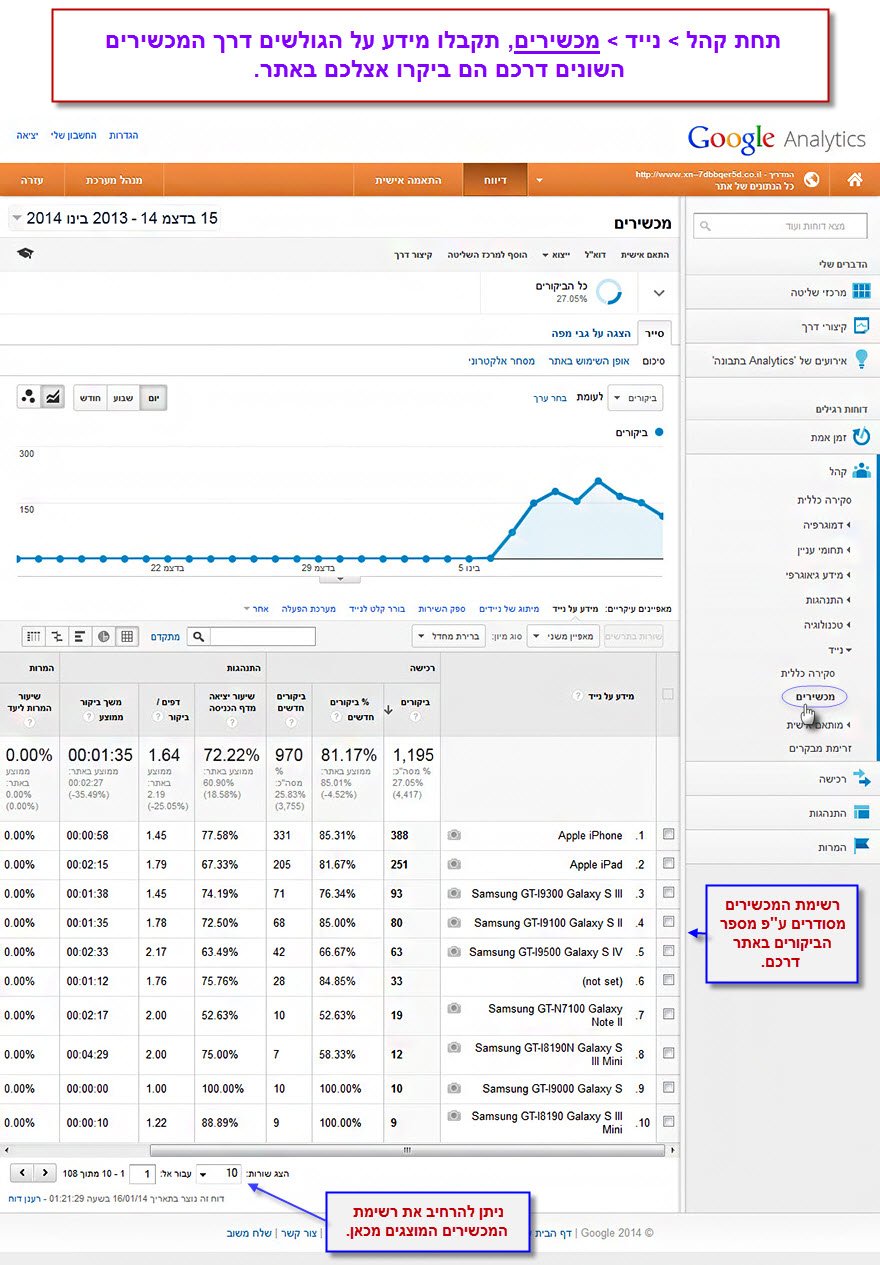The height and width of the screenshot is (1265, 880).
Task: Check the Apple iPhone row checkbox
Action: pyautogui.click(x=668, y=835)
